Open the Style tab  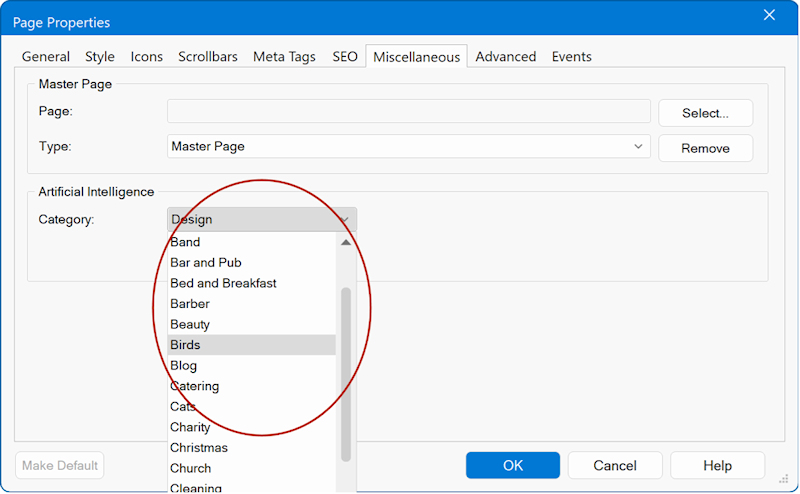(x=99, y=57)
